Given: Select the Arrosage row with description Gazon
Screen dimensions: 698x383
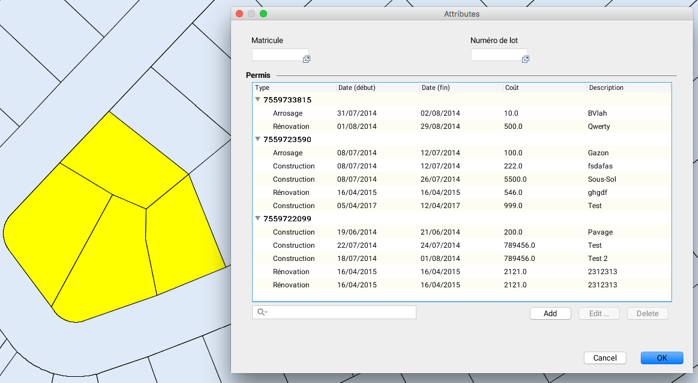Looking at the screenshot, I should (462, 153).
